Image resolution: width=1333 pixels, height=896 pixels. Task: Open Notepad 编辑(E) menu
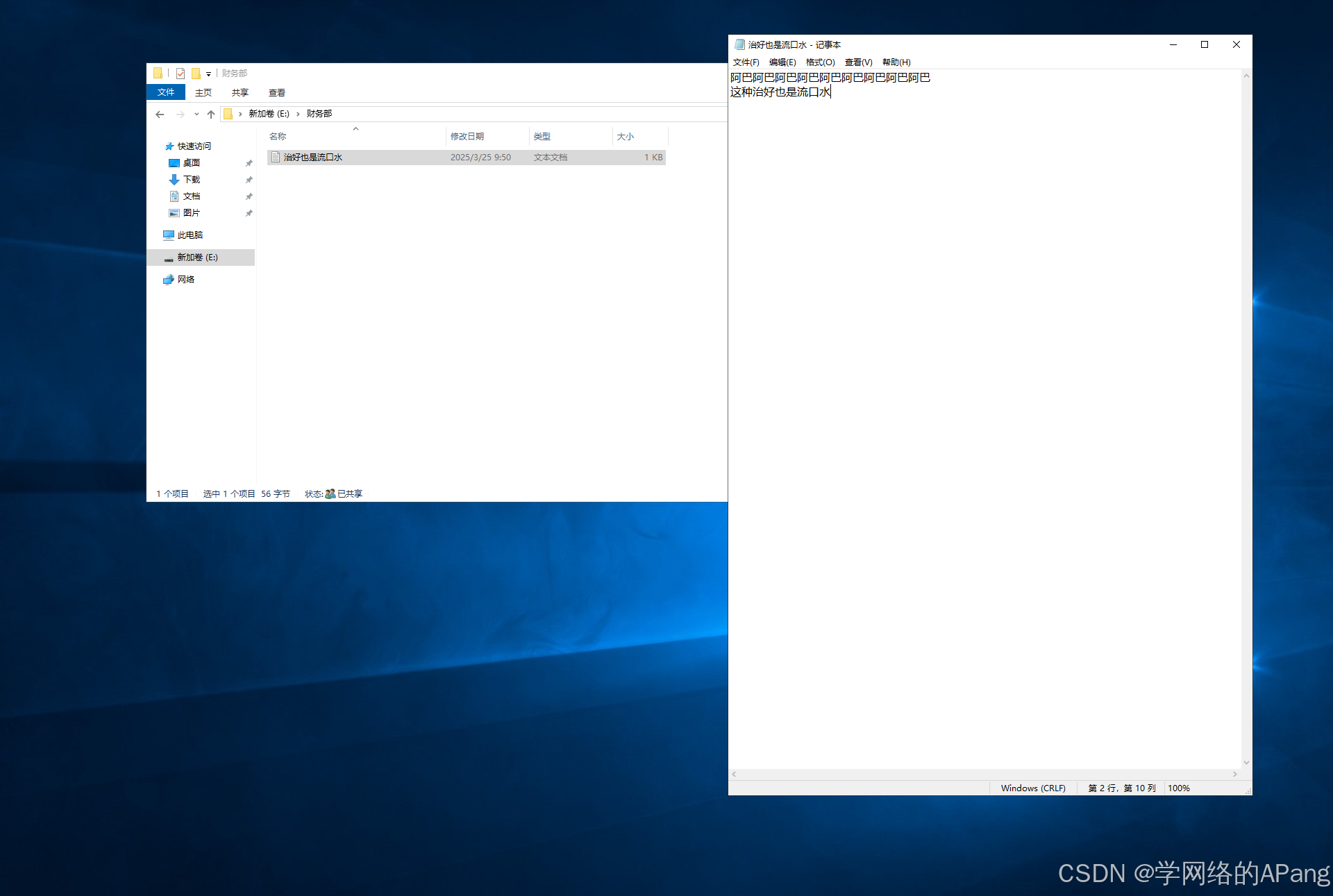[782, 62]
